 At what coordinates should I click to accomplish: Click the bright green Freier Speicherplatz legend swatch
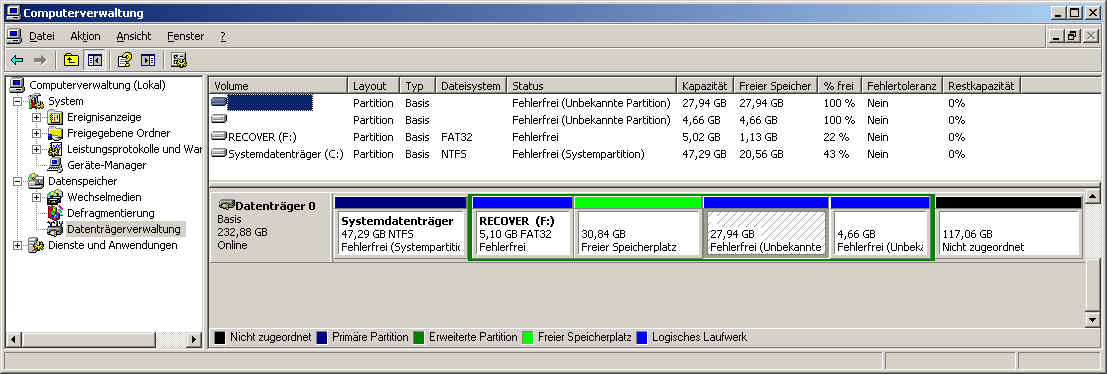coord(527,337)
